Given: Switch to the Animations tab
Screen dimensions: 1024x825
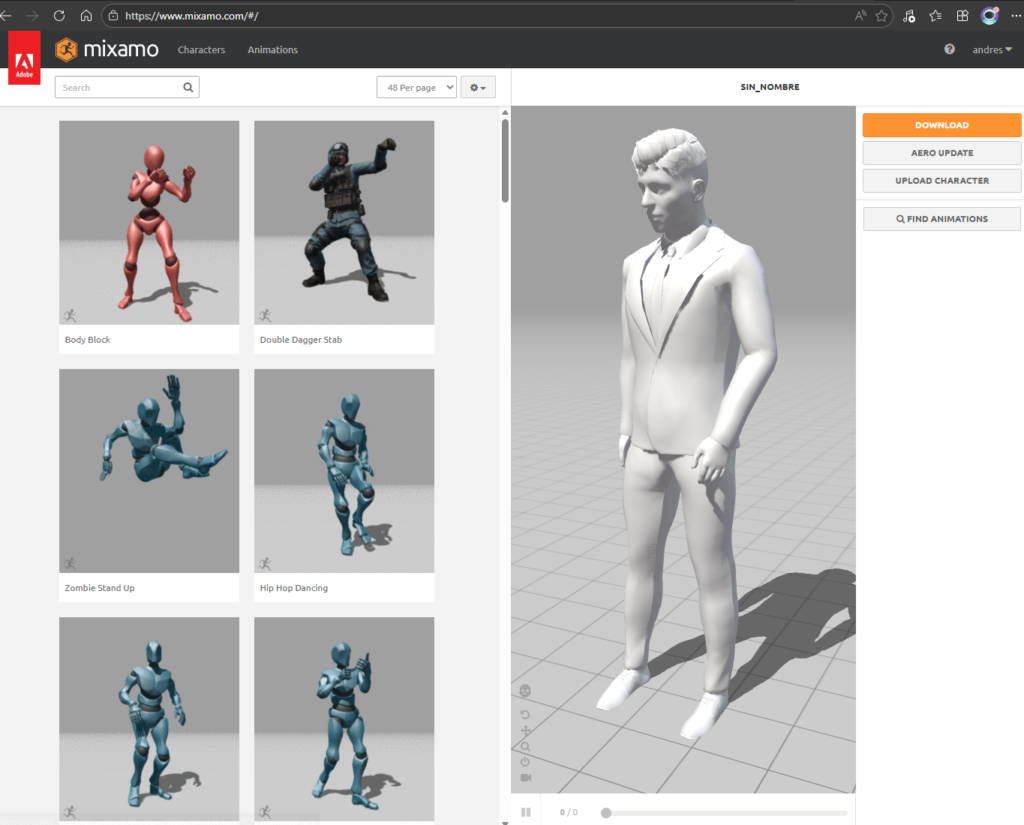Looking at the screenshot, I should point(272,50).
